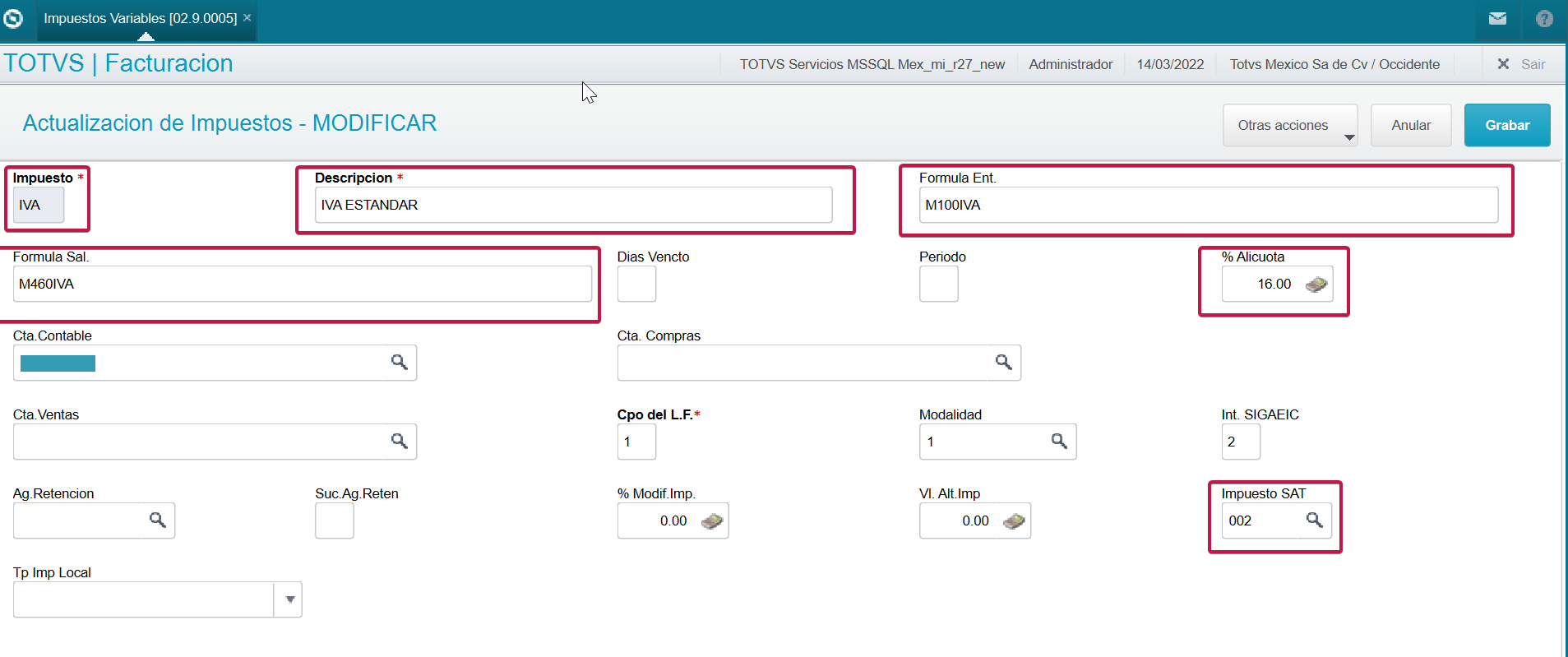
Task: Click the Suc.Ag.Reten input box
Action: coord(334,521)
